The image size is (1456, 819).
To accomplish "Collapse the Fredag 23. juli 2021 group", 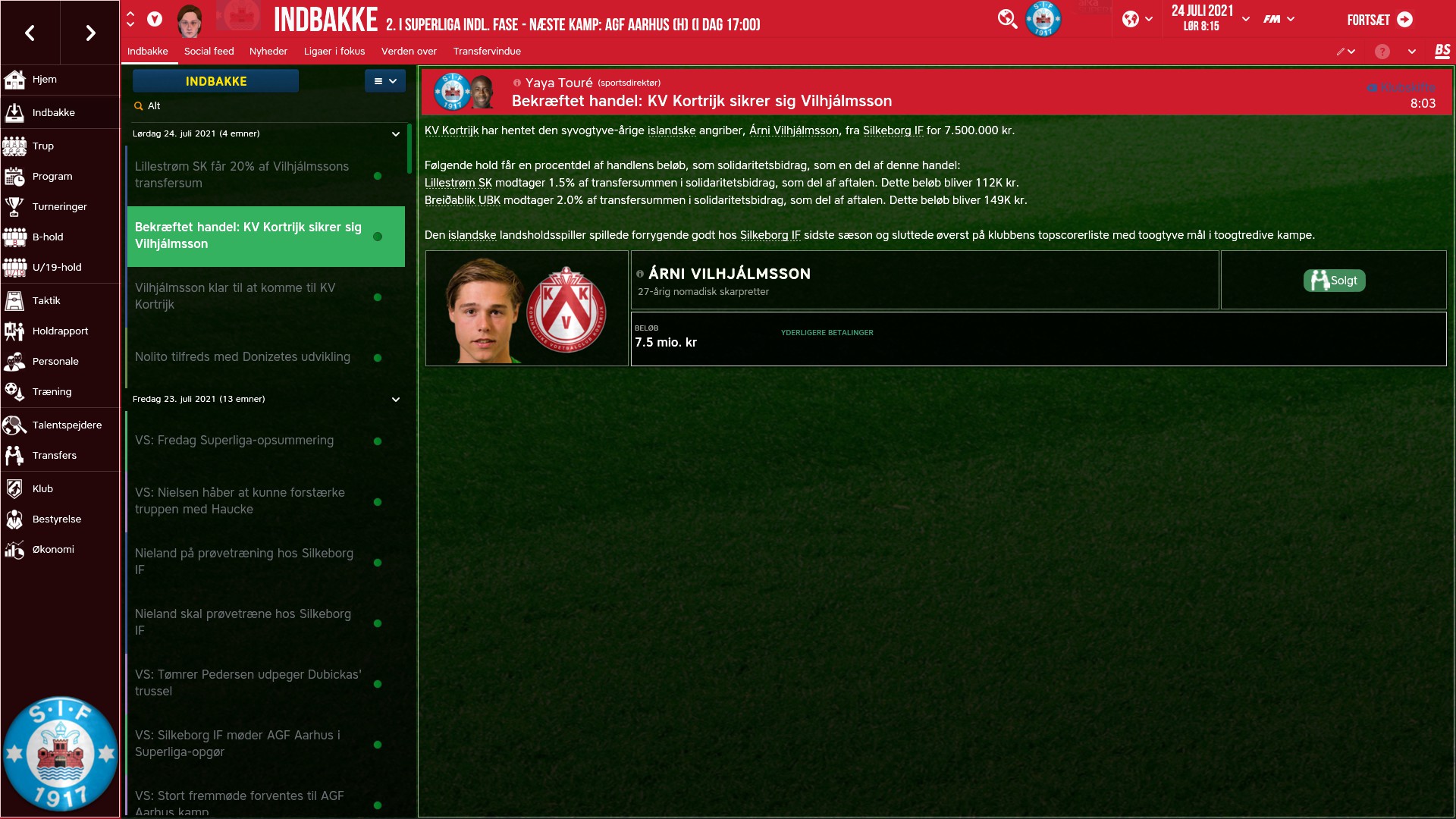I will coord(395,399).
